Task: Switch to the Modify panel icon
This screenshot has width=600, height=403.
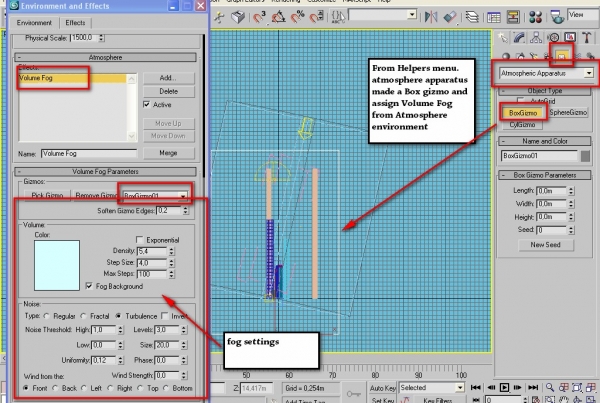Action: pyautogui.click(x=519, y=38)
